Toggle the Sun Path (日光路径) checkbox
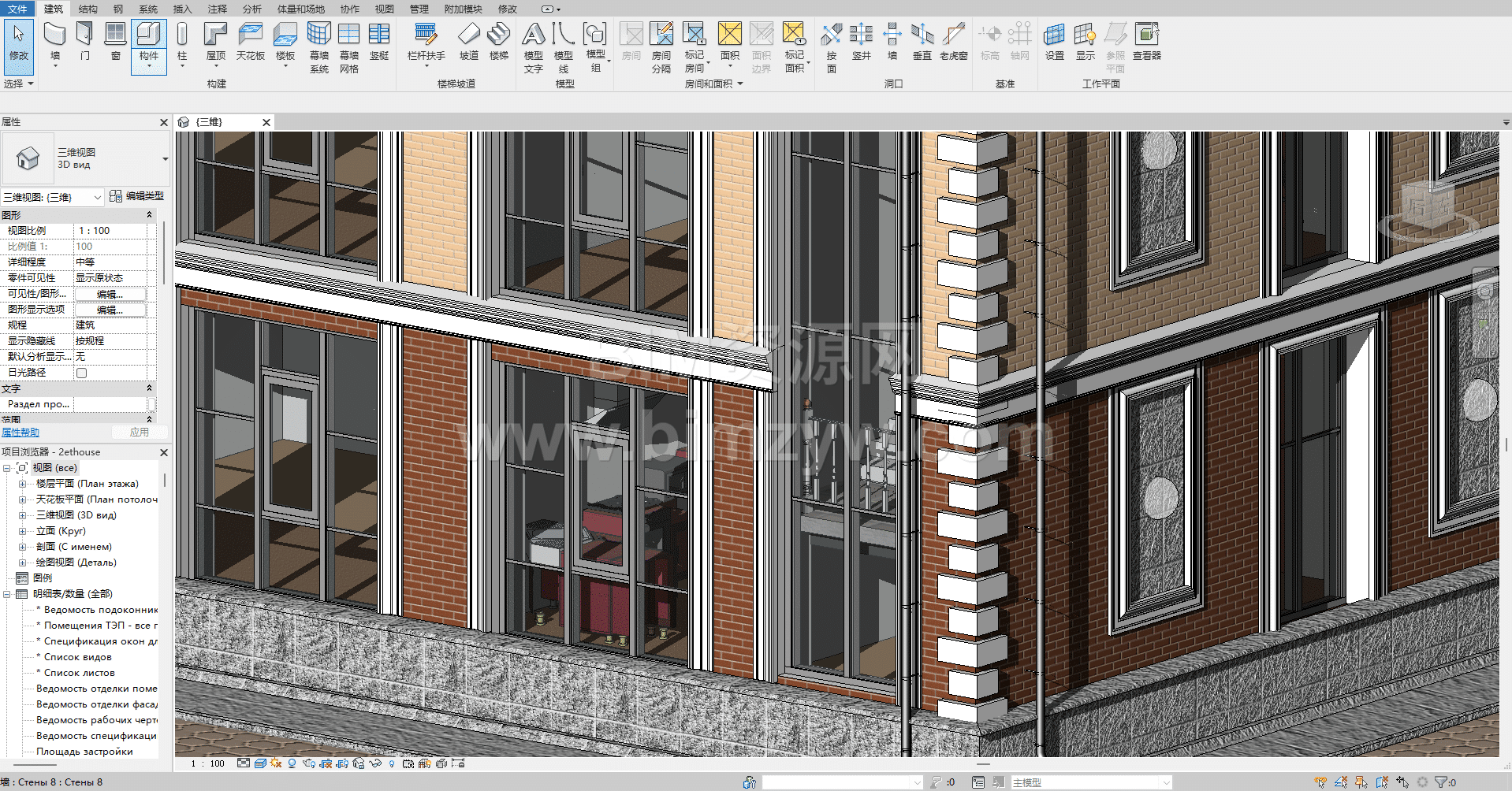This screenshot has width=1512, height=791. pos(81,373)
